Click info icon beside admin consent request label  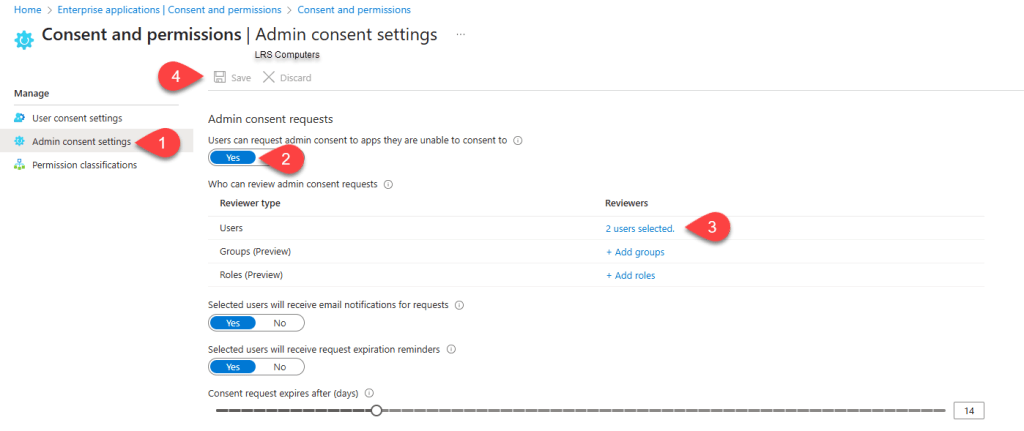[518, 141]
